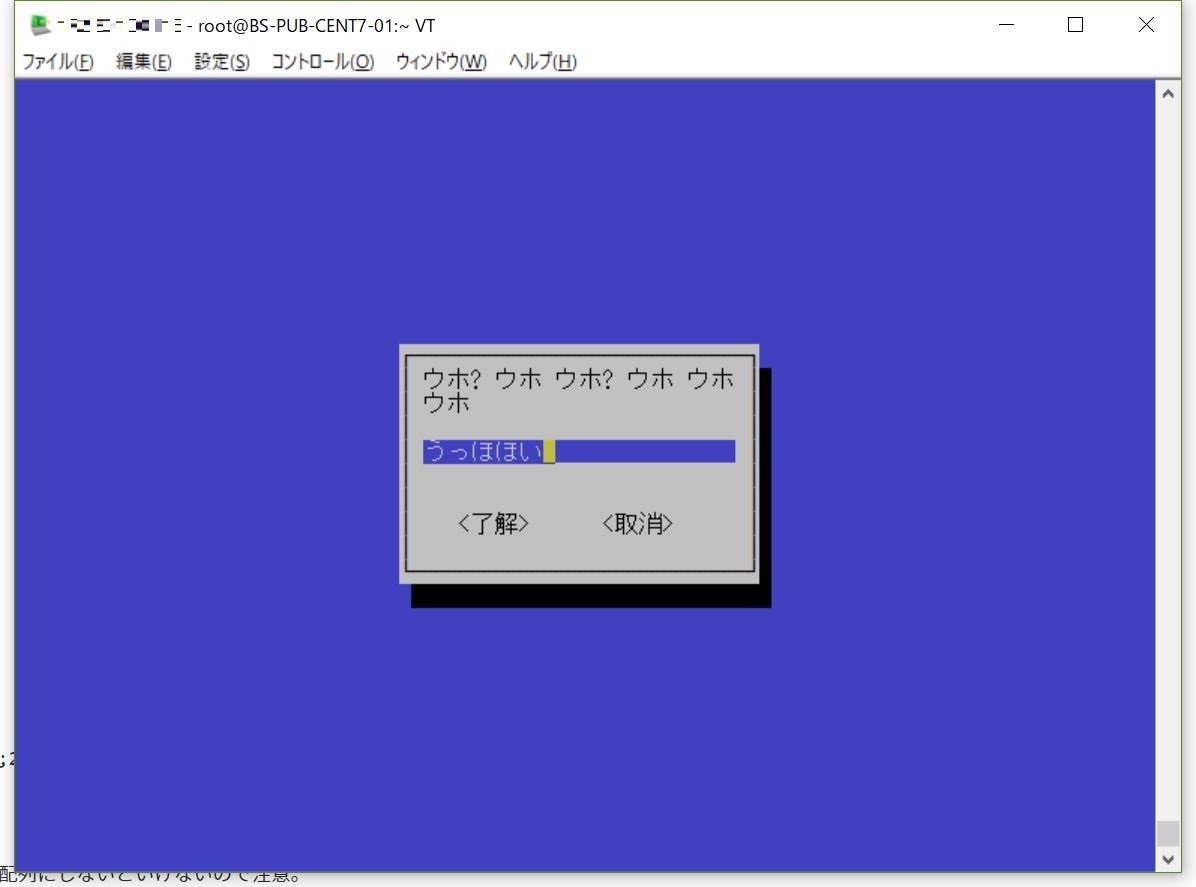The height and width of the screenshot is (887, 1196).
Task: Open the ヘルプ(H) menu
Action: [x=542, y=62]
